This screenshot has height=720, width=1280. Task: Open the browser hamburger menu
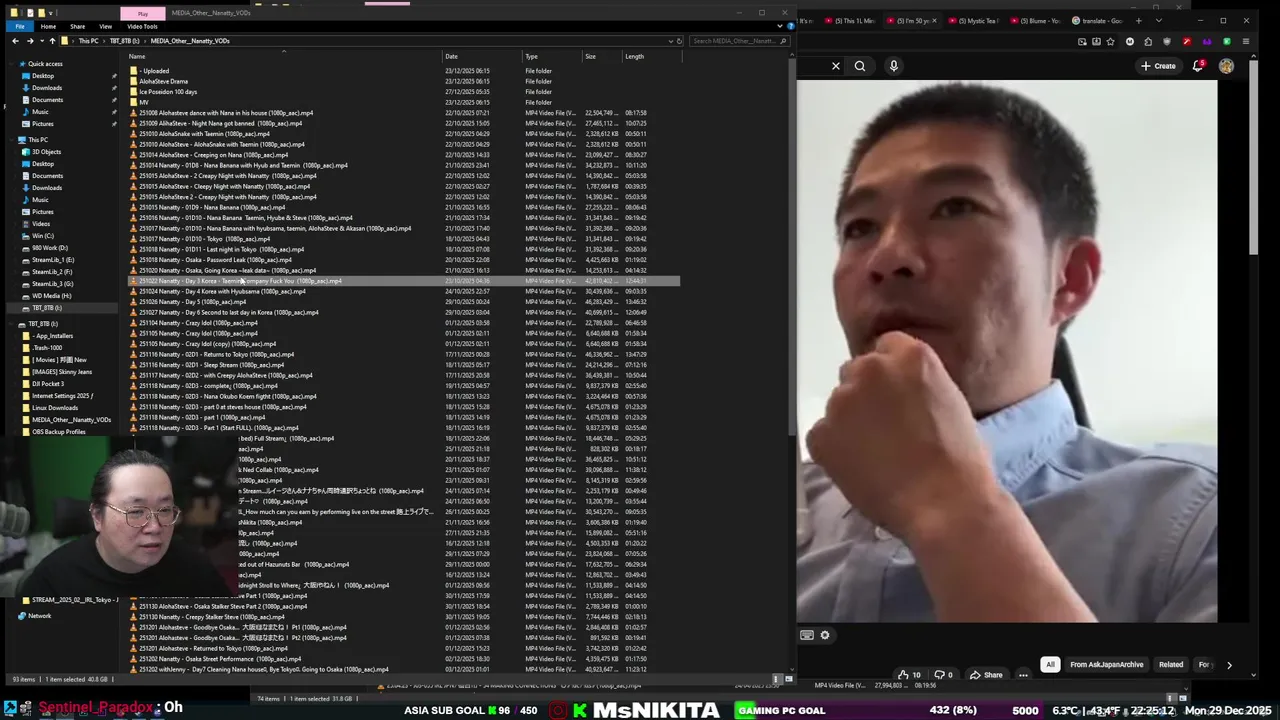(1245, 42)
